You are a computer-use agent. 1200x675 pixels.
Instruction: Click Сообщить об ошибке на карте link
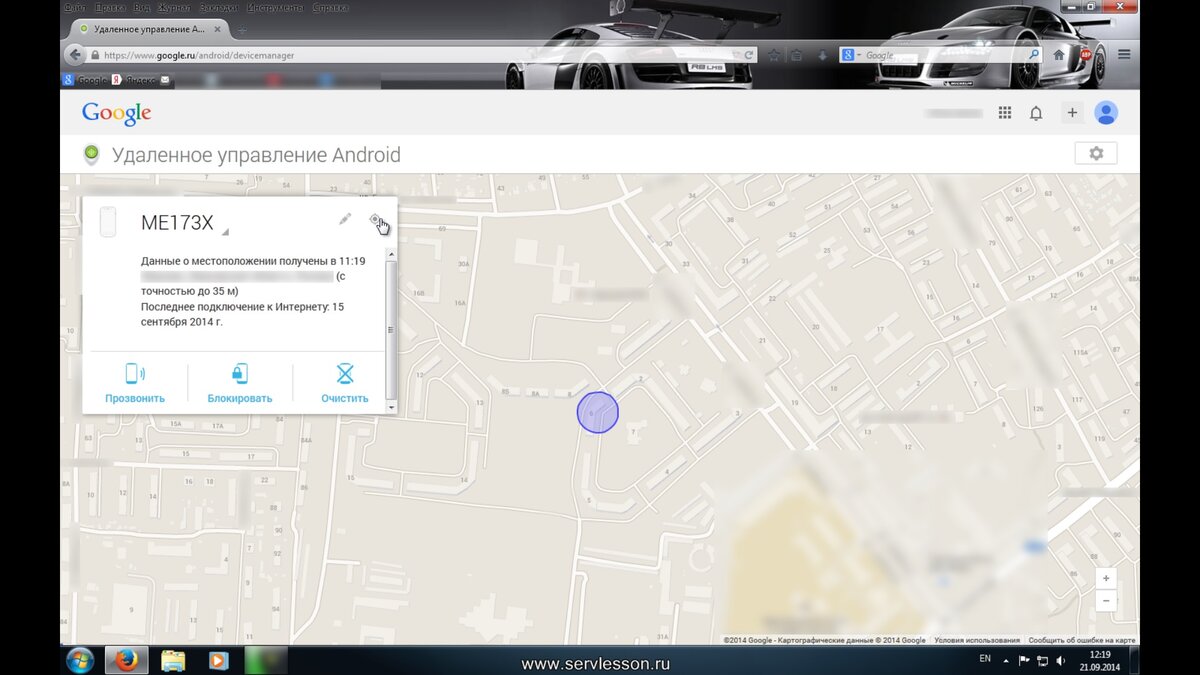pos(1081,640)
